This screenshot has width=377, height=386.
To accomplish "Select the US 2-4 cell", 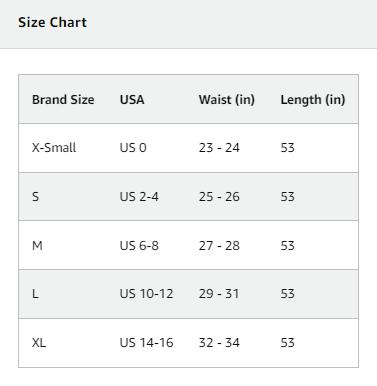I will click(x=139, y=197).
